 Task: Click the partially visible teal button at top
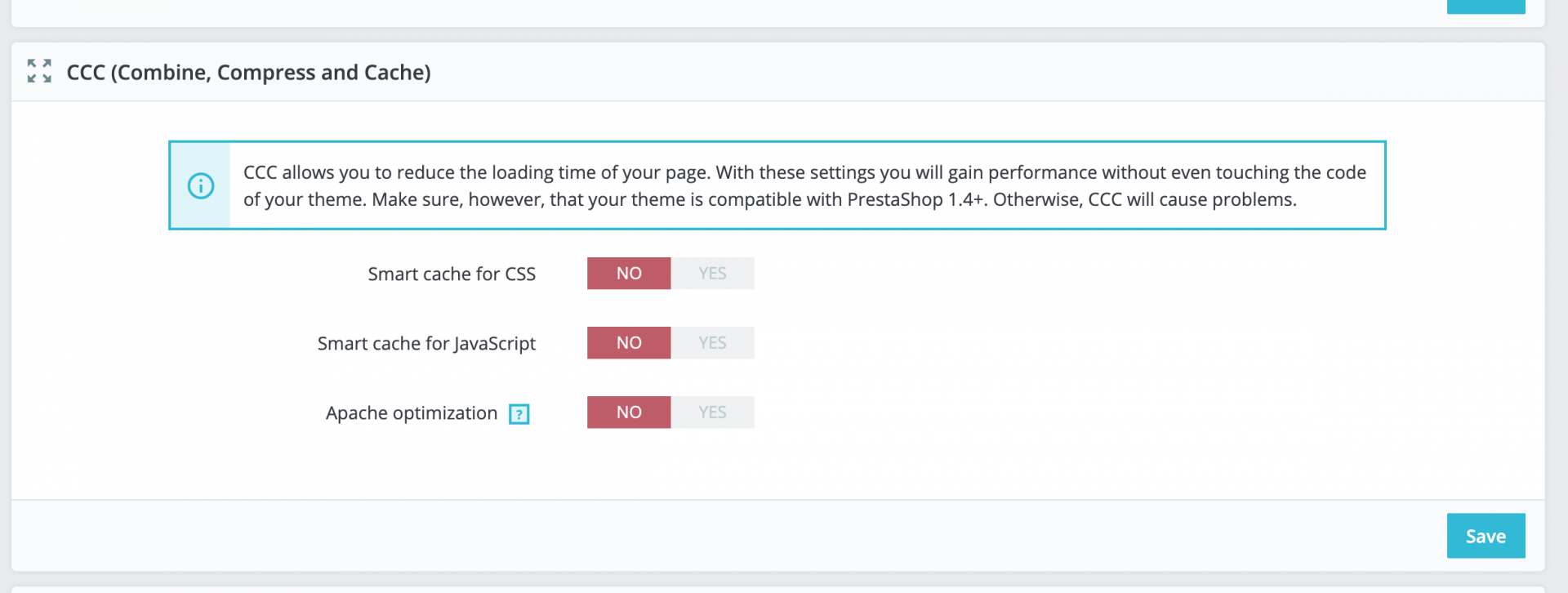[1486, 7]
